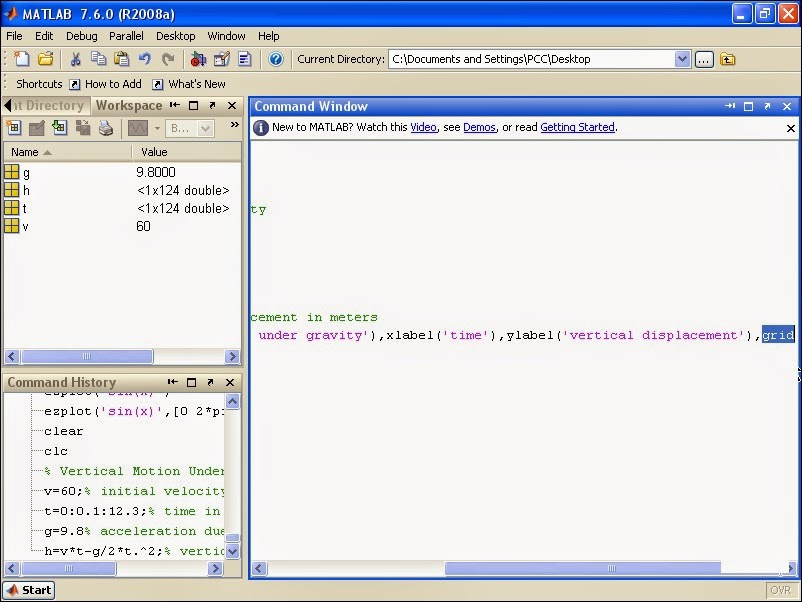Open the Debug menu
This screenshot has width=802, height=602.
coord(82,36)
